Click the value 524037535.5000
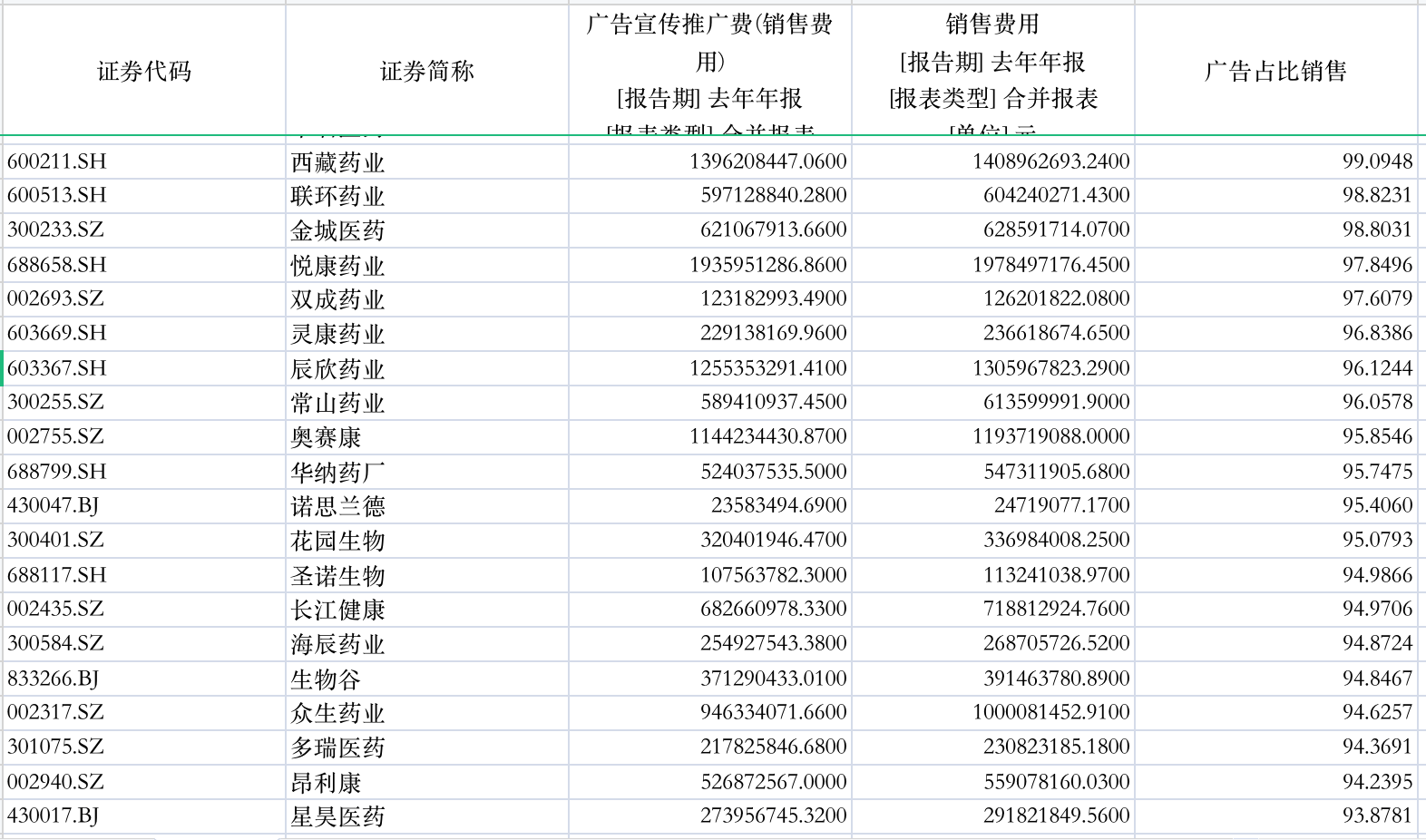Viewport: 1426px width, 840px height. (709, 472)
